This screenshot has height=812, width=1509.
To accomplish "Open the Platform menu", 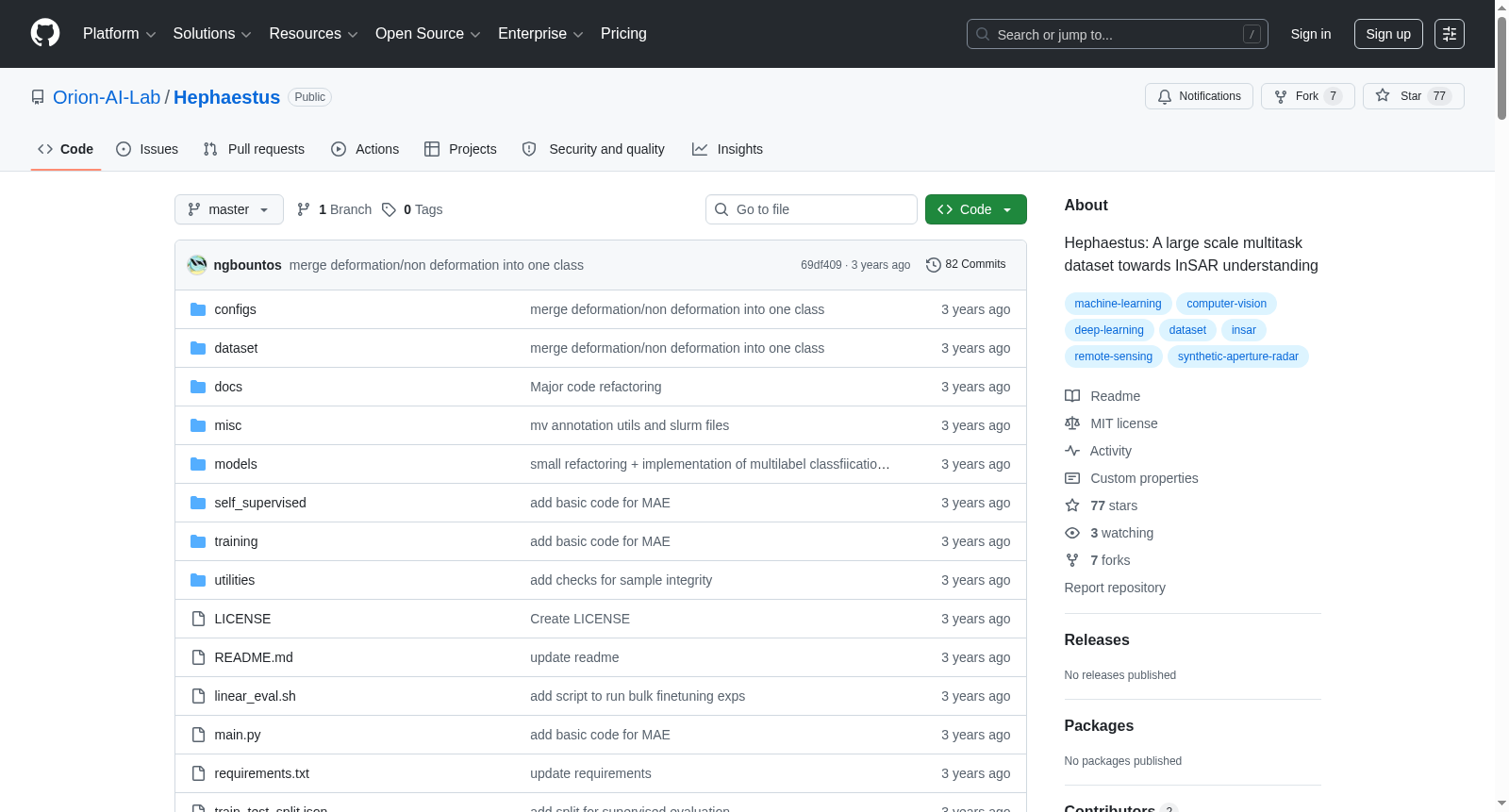I will pyautogui.click(x=119, y=34).
